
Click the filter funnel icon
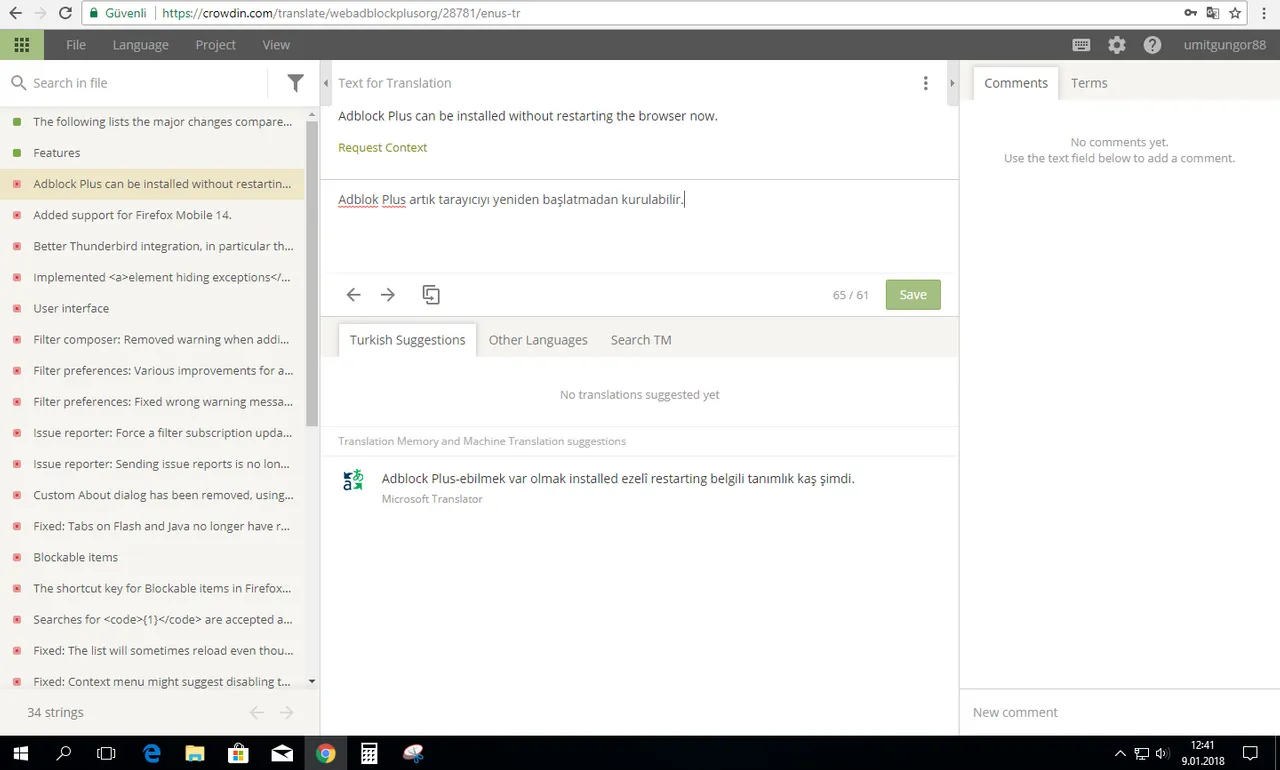click(295, 83)
